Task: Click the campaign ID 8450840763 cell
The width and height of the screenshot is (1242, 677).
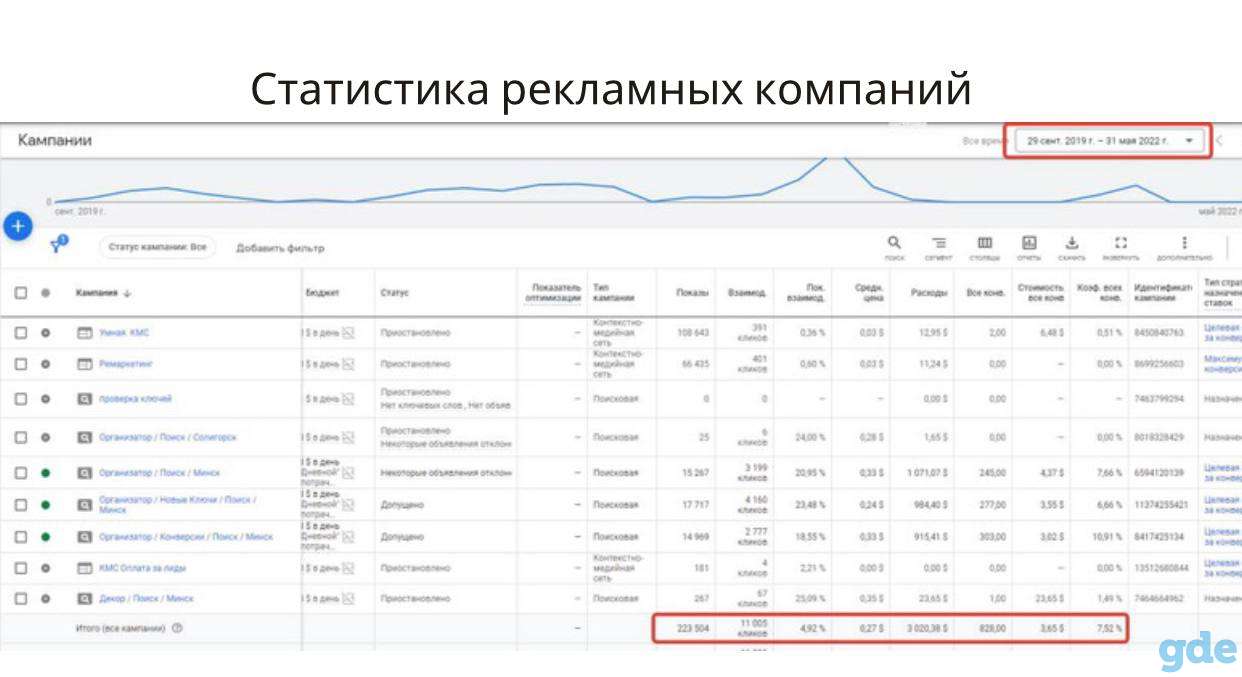Action: pos(1159,333)
